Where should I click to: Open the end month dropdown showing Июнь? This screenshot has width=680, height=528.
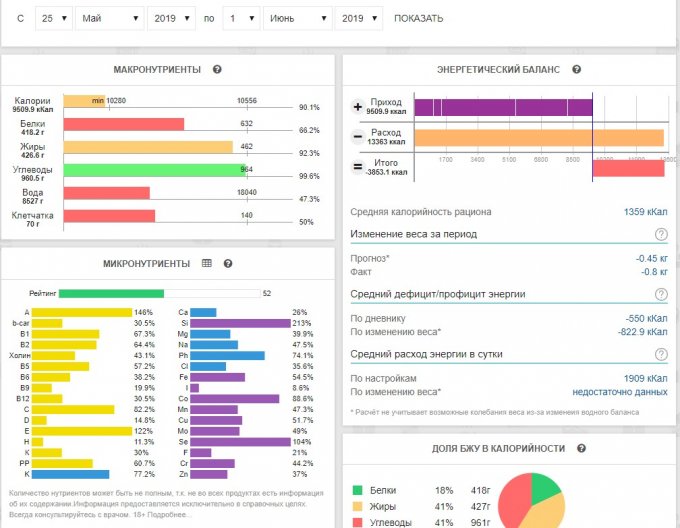tap(296, 18)
